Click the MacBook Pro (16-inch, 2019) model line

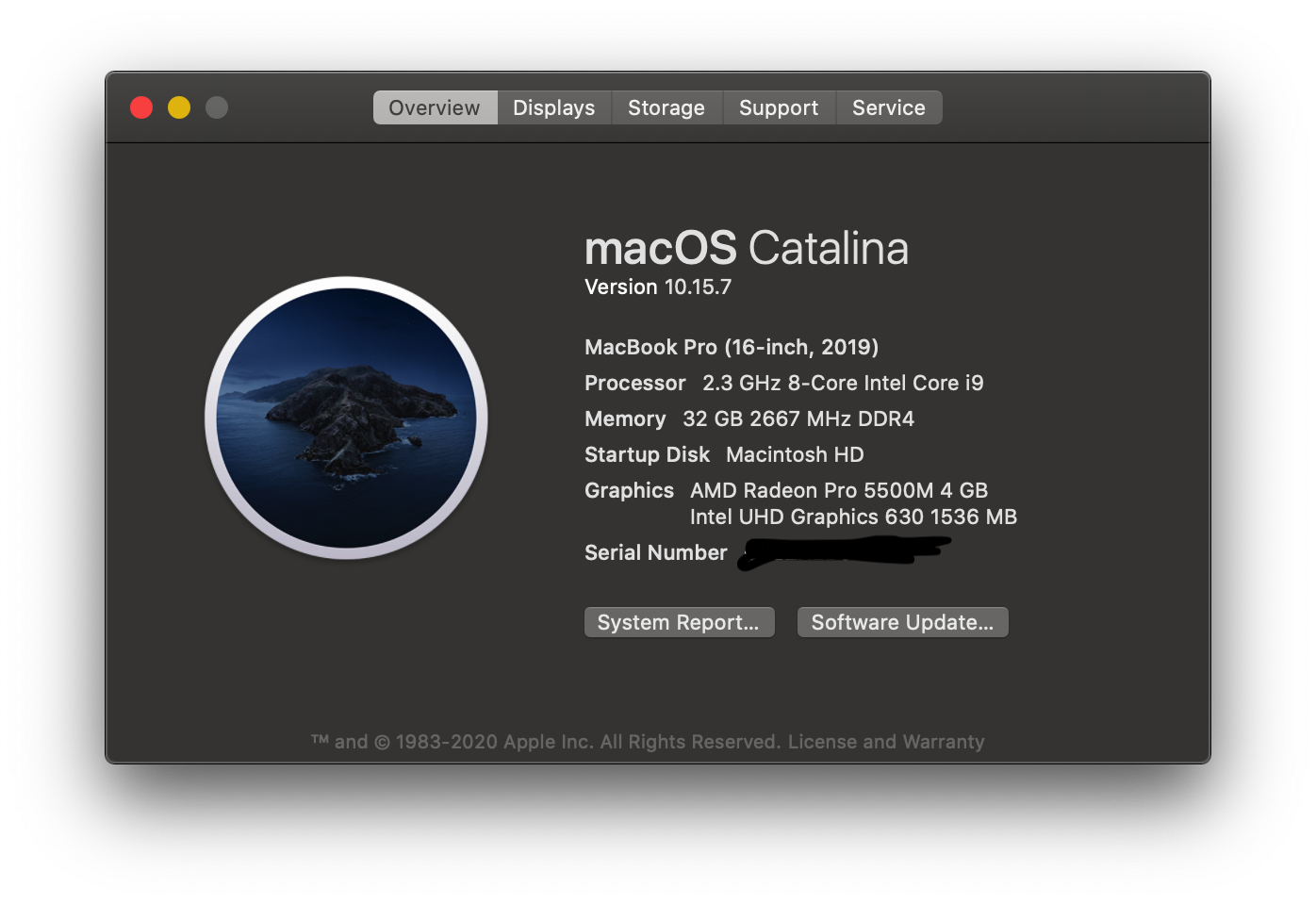[x=732, y=347]
